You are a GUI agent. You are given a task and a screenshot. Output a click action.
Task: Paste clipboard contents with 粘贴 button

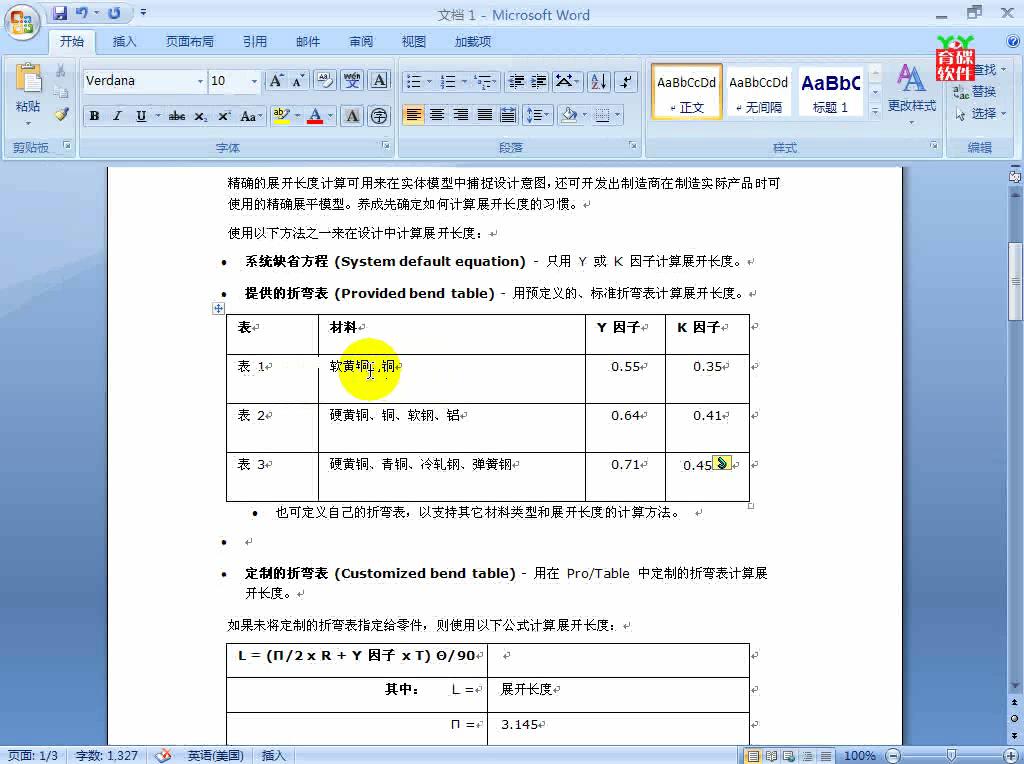click(x=28, y=95)
